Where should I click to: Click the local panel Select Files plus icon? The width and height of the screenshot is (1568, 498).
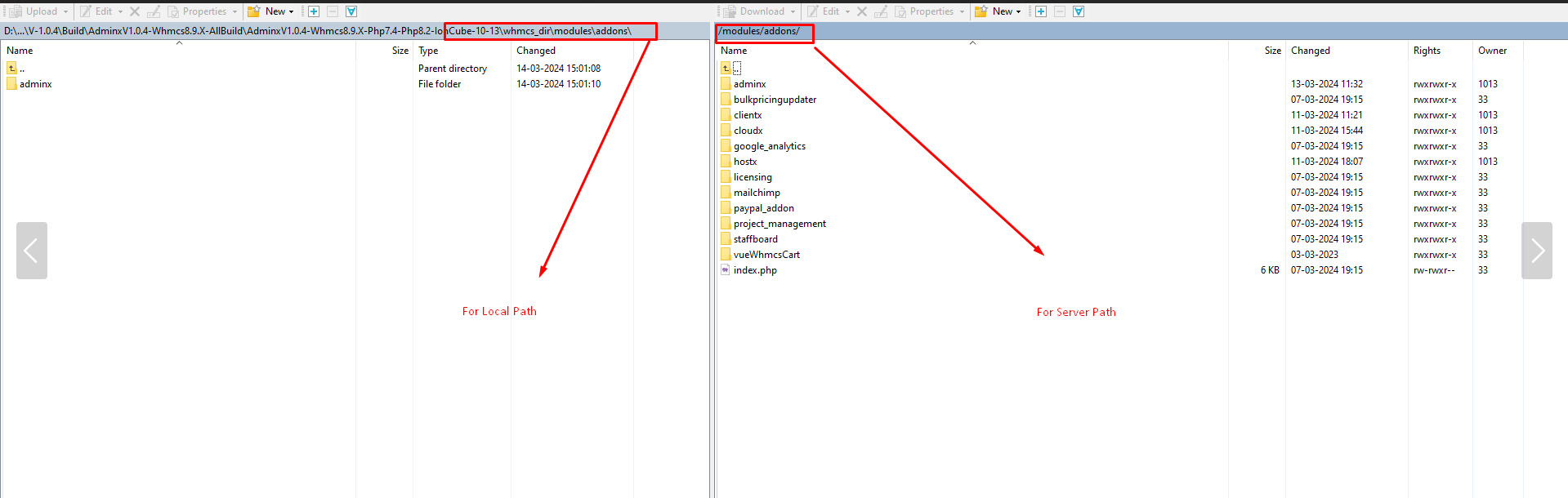(314, 11)
